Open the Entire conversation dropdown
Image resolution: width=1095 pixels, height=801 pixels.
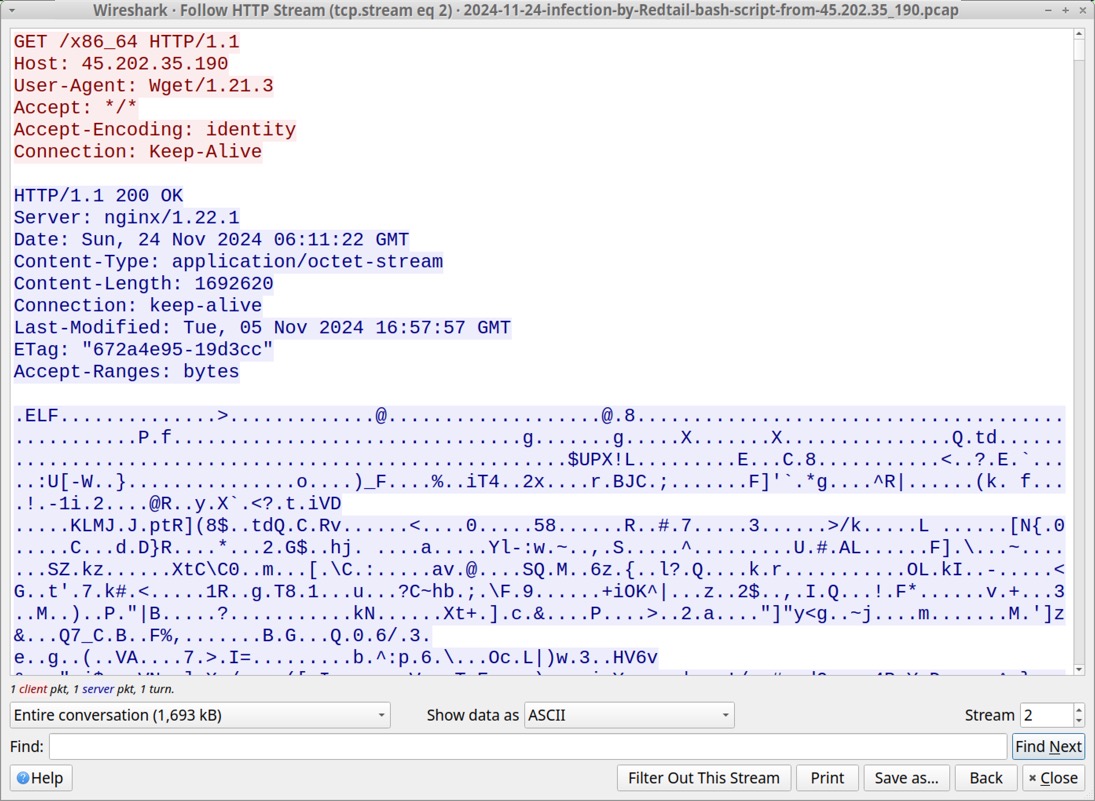click(200, 715)
